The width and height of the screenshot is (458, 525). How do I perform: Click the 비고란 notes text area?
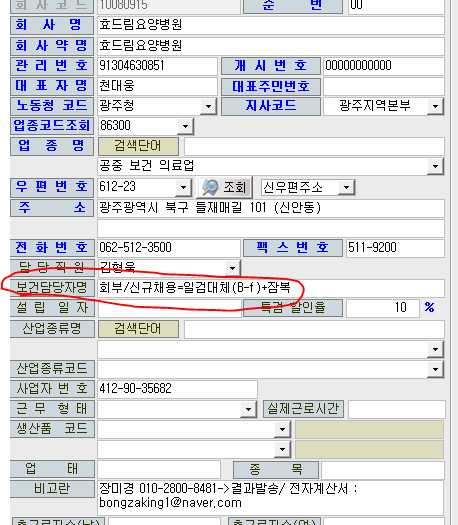tap(271, 498)
